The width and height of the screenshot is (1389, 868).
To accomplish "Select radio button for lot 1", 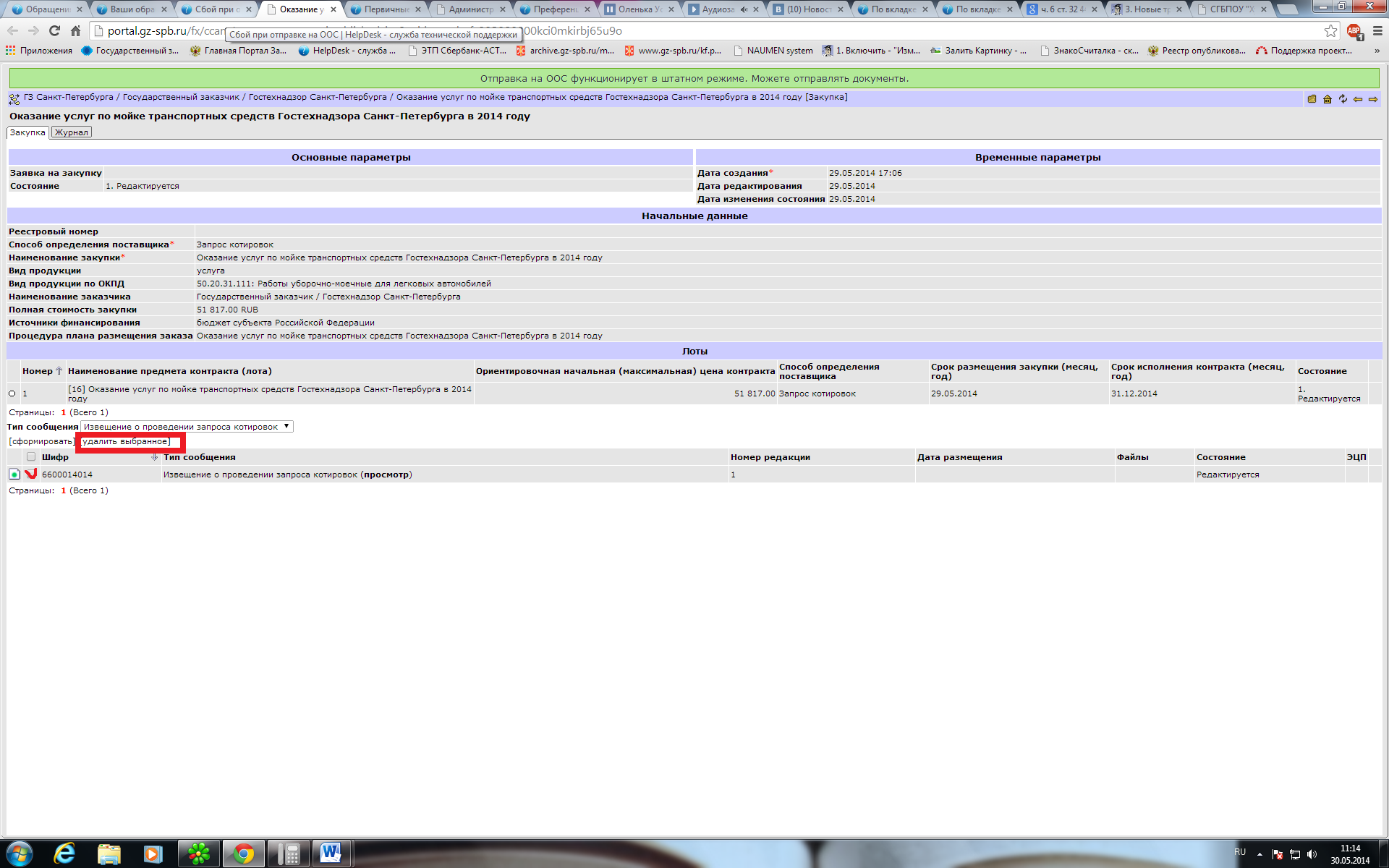I will coord(12,393).
